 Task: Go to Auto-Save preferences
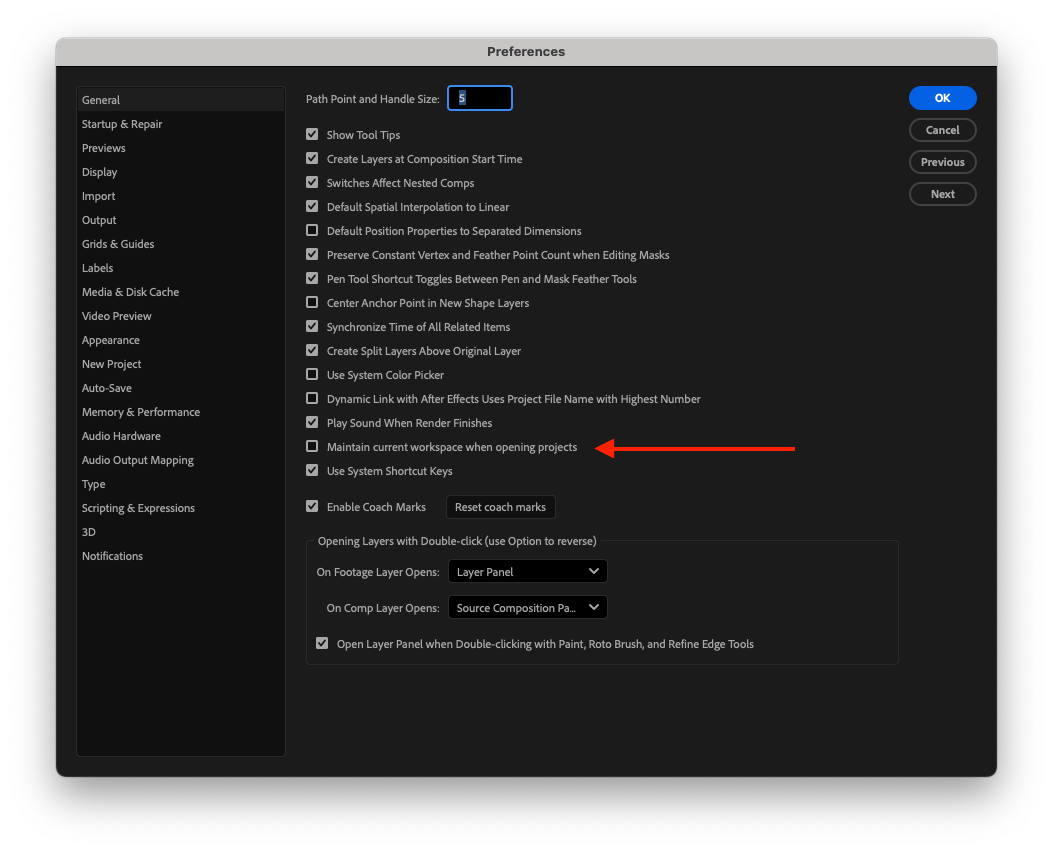click(107, 388)
